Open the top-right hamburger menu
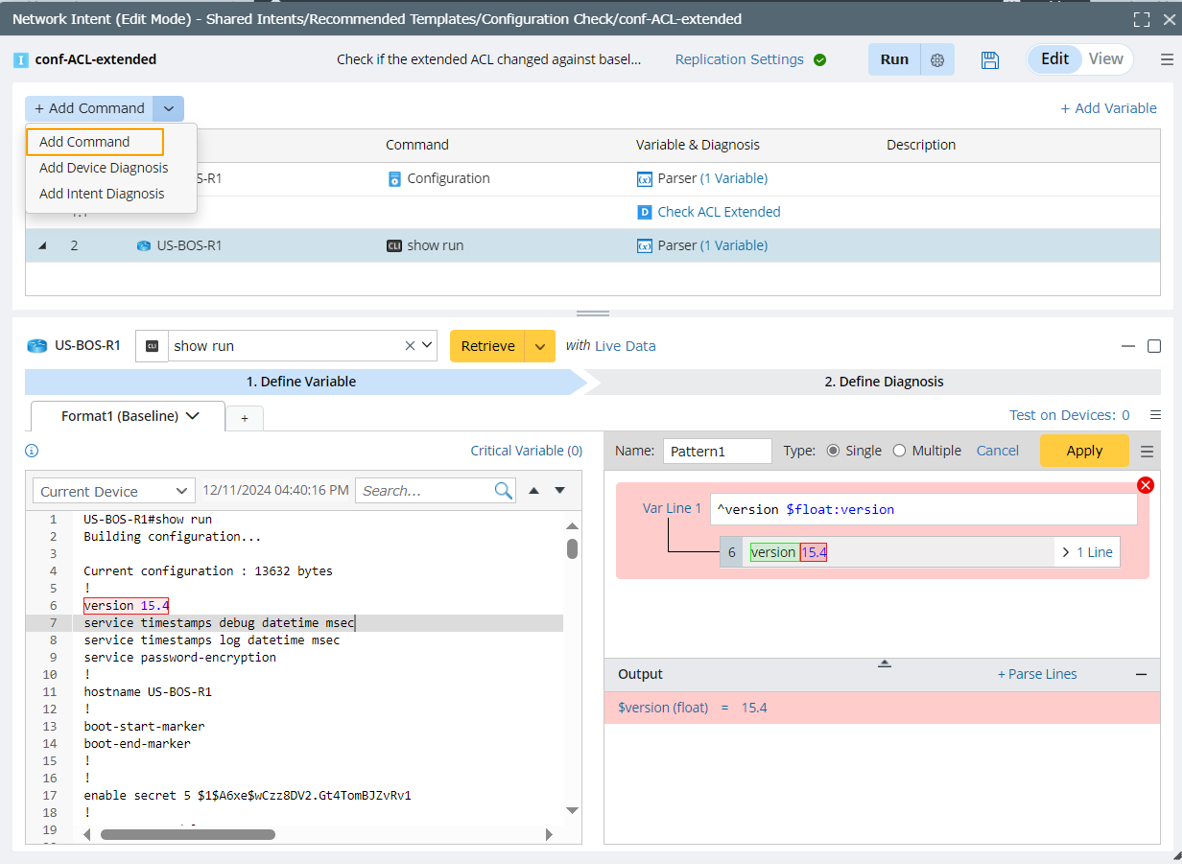The height and width of the screenshot is (864, 1182). pos(1167,60)
